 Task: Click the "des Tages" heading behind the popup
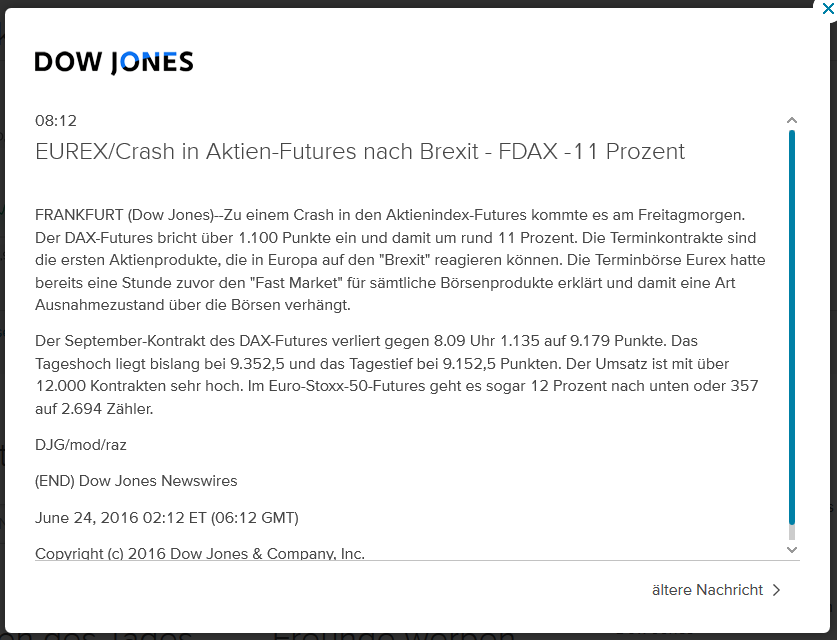click(100, 634)
